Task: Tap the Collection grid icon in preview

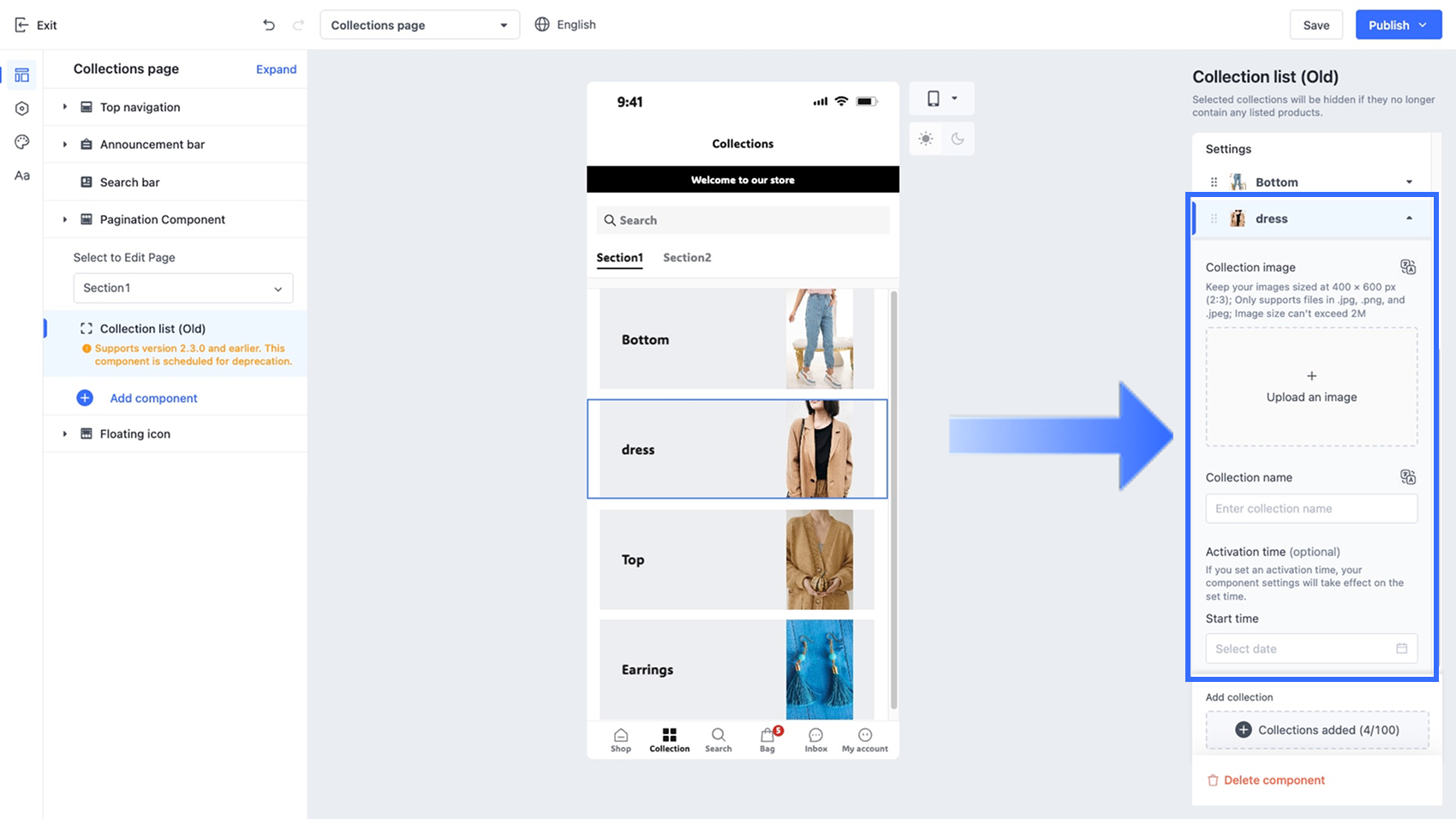Action: (670, 735)
